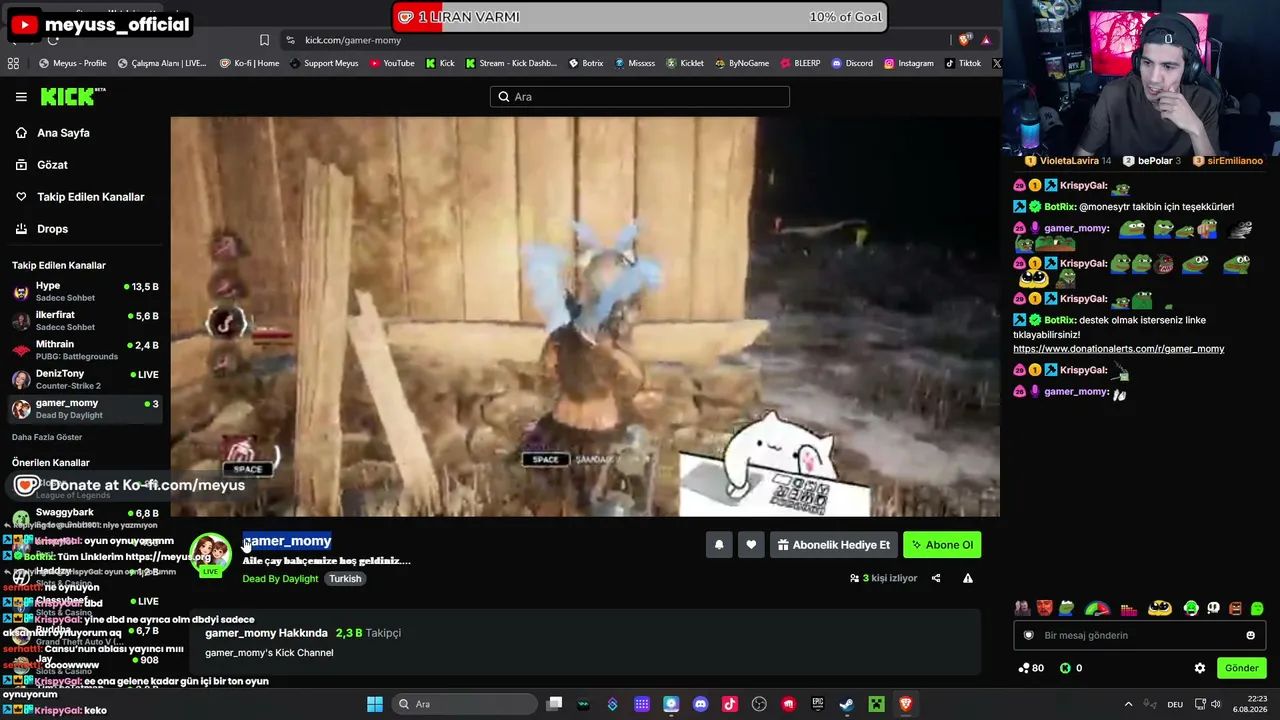Open Epic Games Launcher from taskbar
Screen dimensions: 1280x720
[x=818, y=704]
